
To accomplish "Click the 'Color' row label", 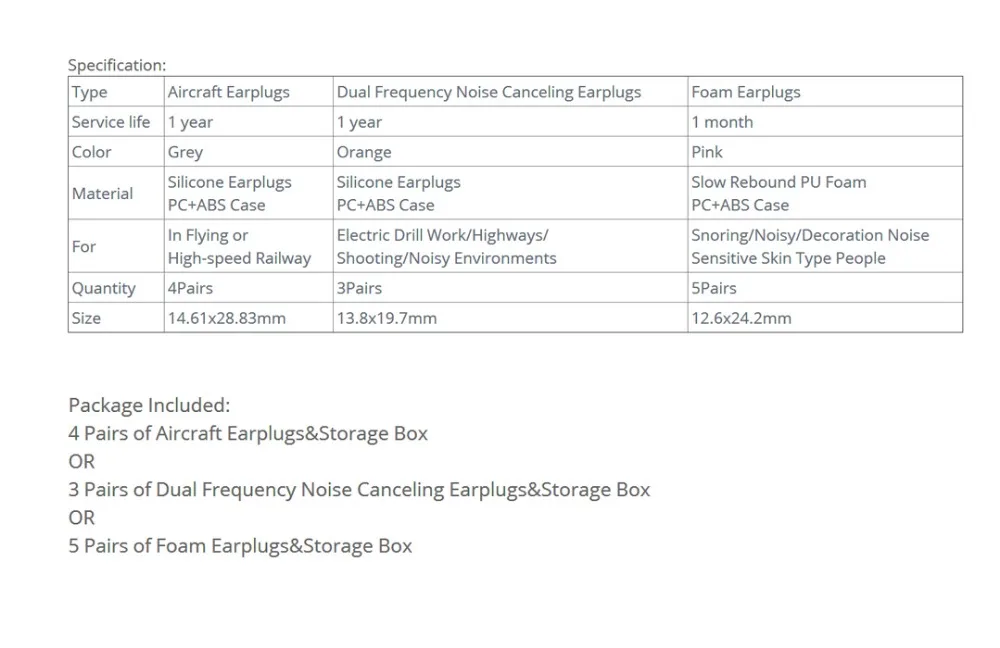I will pos(116,152).
